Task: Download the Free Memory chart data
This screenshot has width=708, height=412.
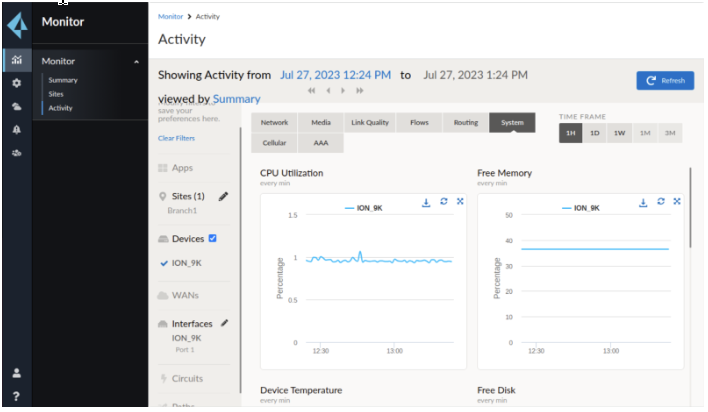Action: 643,202
